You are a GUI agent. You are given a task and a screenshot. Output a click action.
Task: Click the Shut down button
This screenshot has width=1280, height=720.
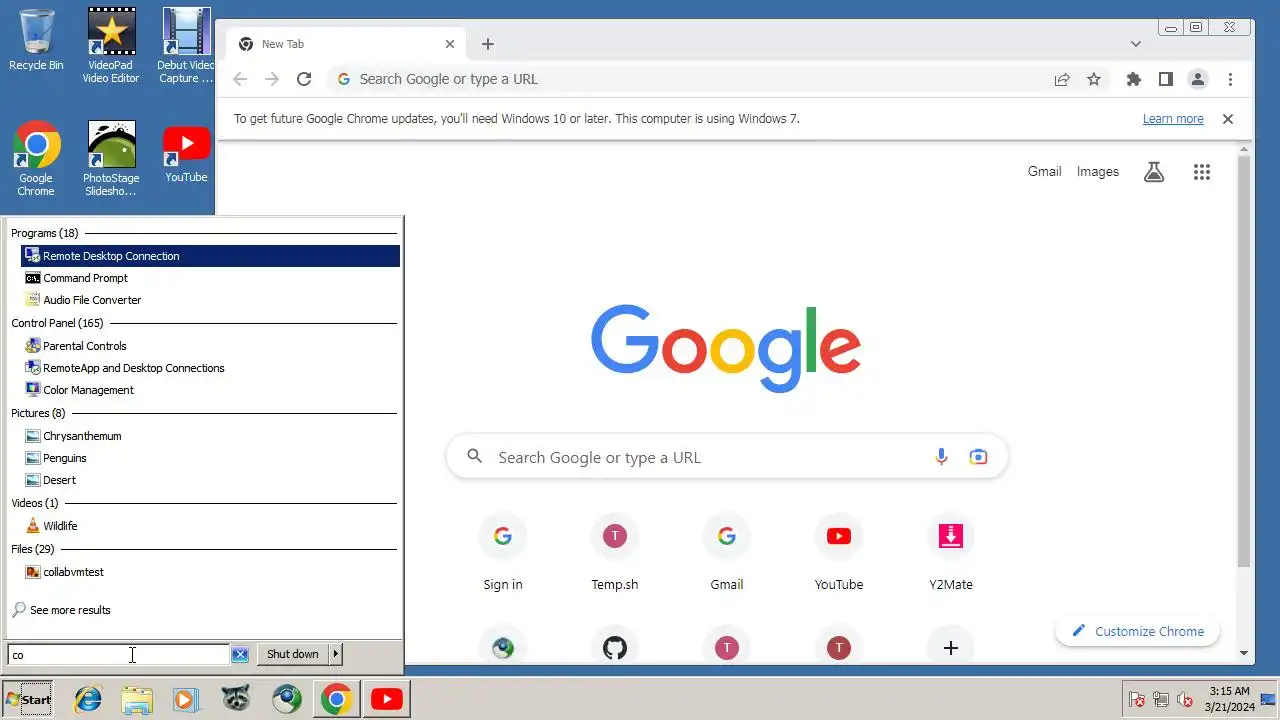[x=292, y=654]
